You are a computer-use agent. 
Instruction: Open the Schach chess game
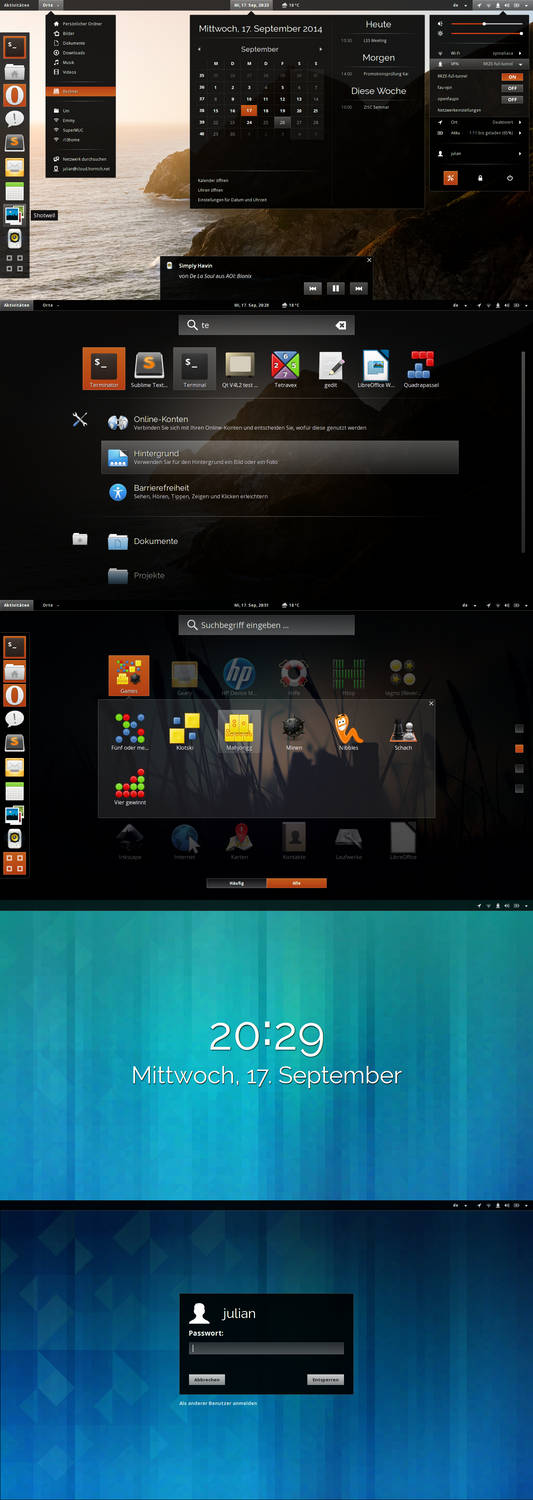click(403, 731)
